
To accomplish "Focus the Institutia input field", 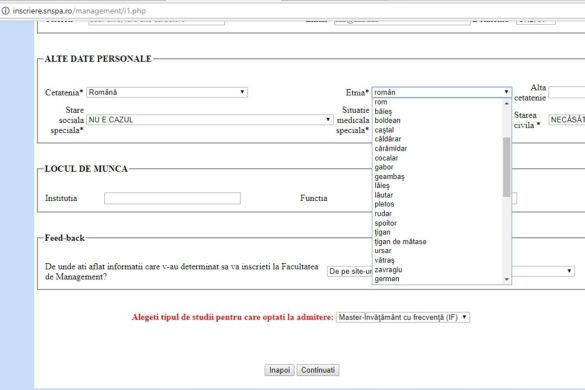I will tap(172, 198).
